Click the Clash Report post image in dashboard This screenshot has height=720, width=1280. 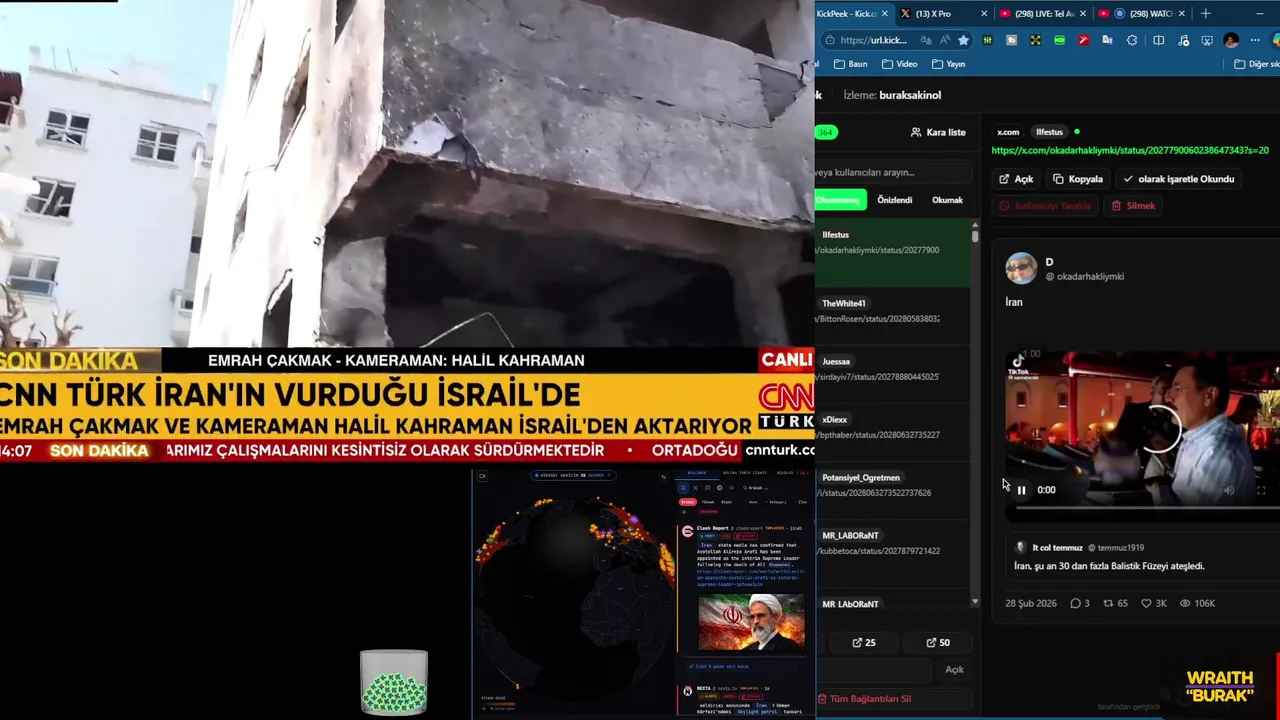(x=751, y=622)
